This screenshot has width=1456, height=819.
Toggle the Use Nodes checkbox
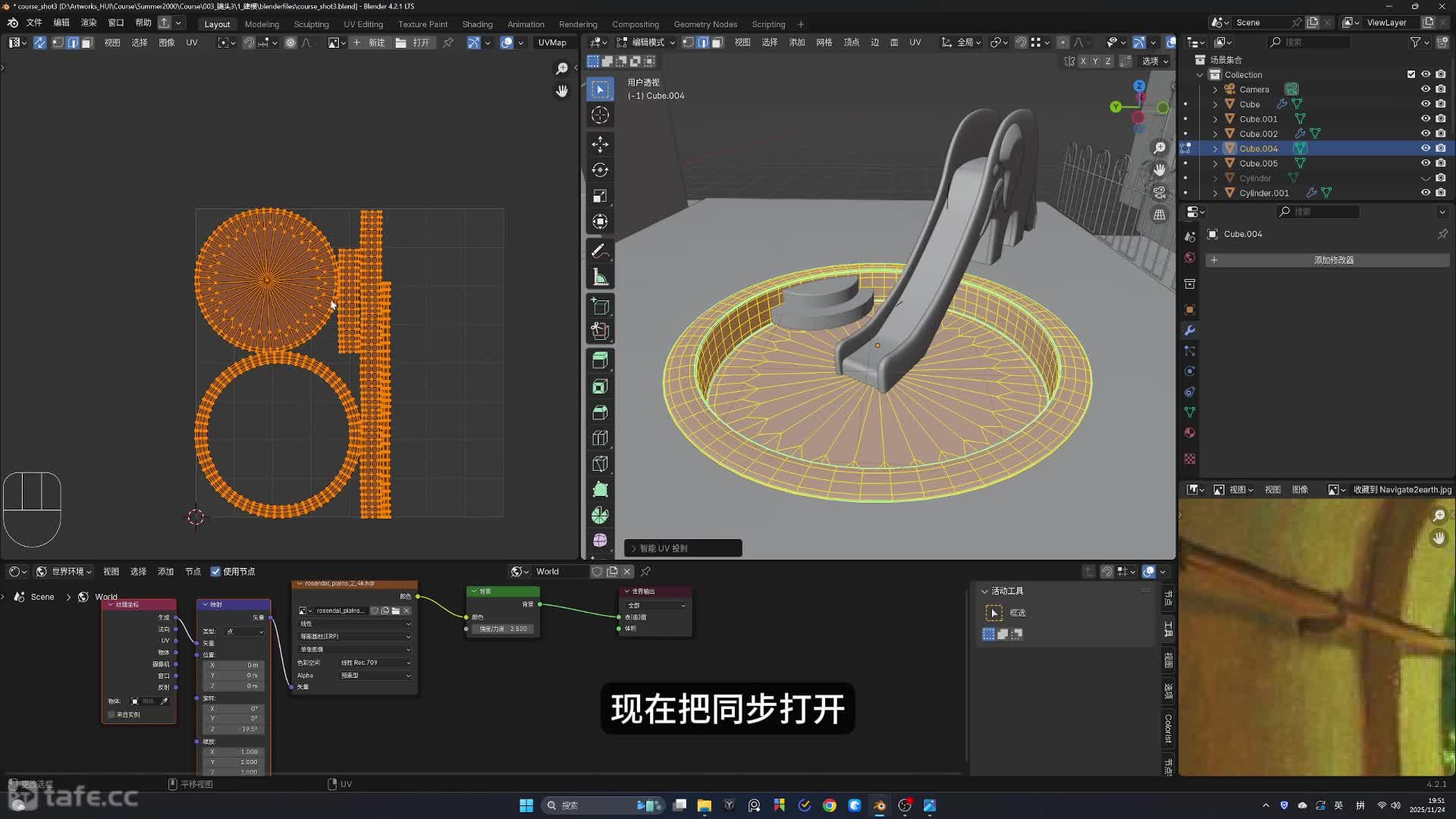pyautogui.click(x=216, y=572)
